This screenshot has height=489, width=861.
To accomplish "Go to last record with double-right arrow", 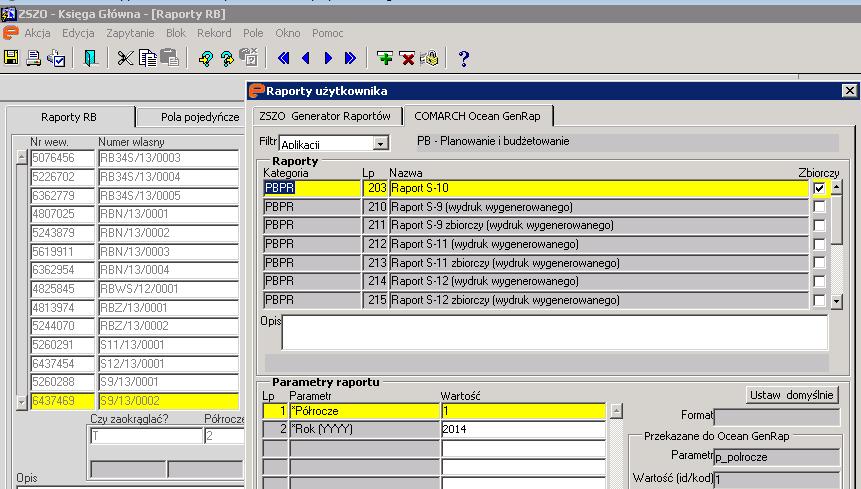I will [x=350, y=58].
